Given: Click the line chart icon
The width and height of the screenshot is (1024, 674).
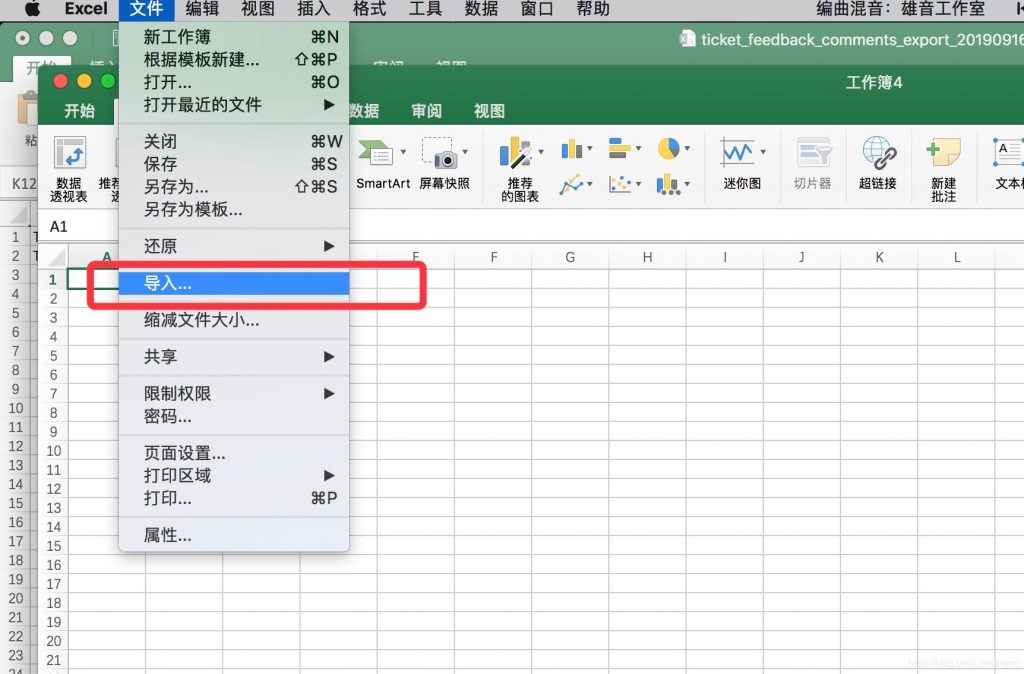Looking at the screenshot, I should pos(571,184).
